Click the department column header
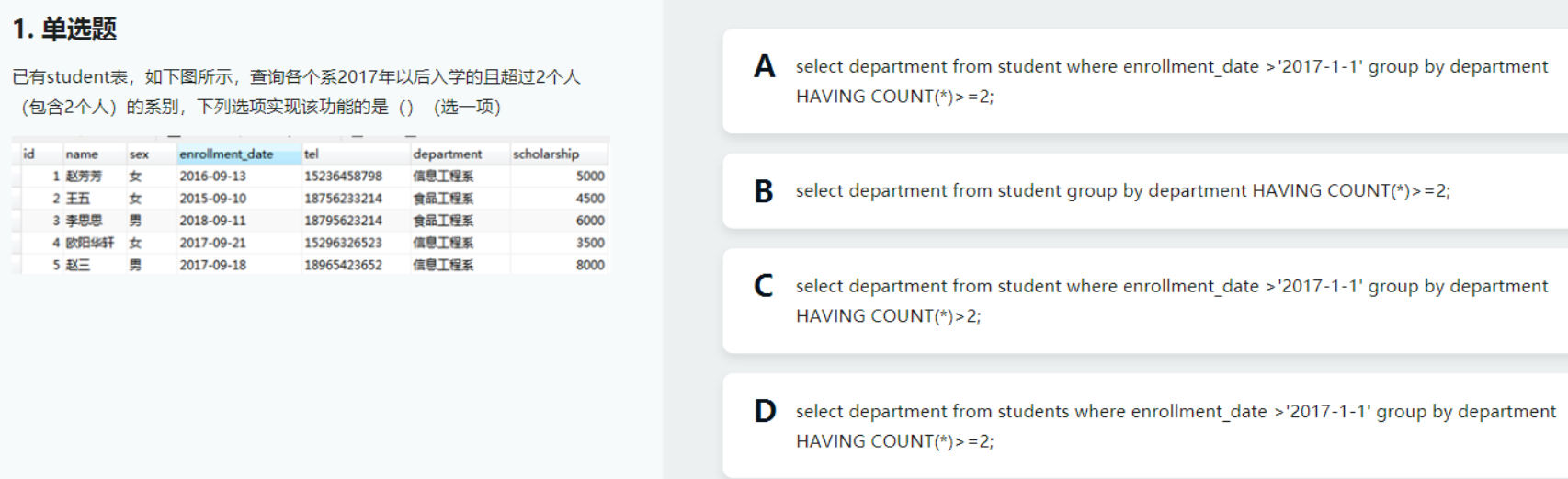This screenshot has height=479, width=1568. [447, 154]
